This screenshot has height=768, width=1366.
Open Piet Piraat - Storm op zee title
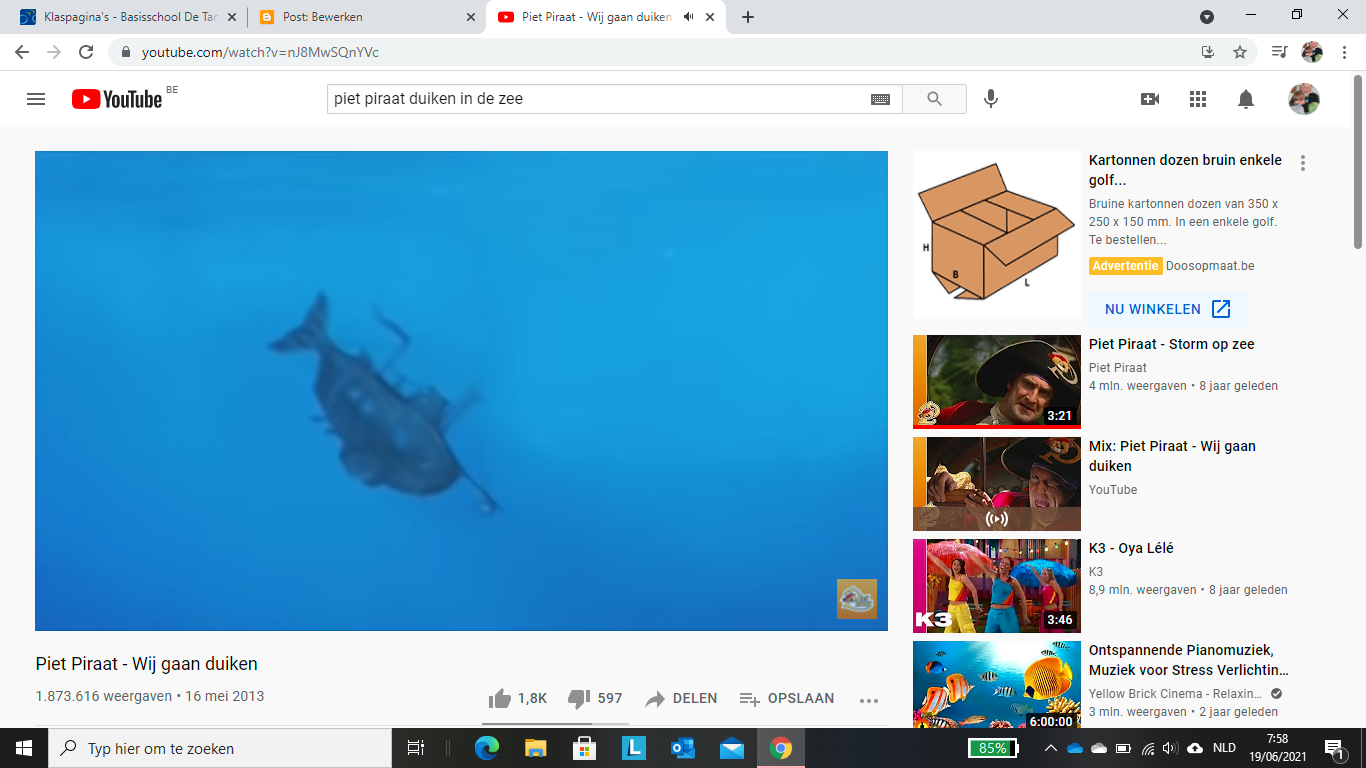tap(1171, 344)
